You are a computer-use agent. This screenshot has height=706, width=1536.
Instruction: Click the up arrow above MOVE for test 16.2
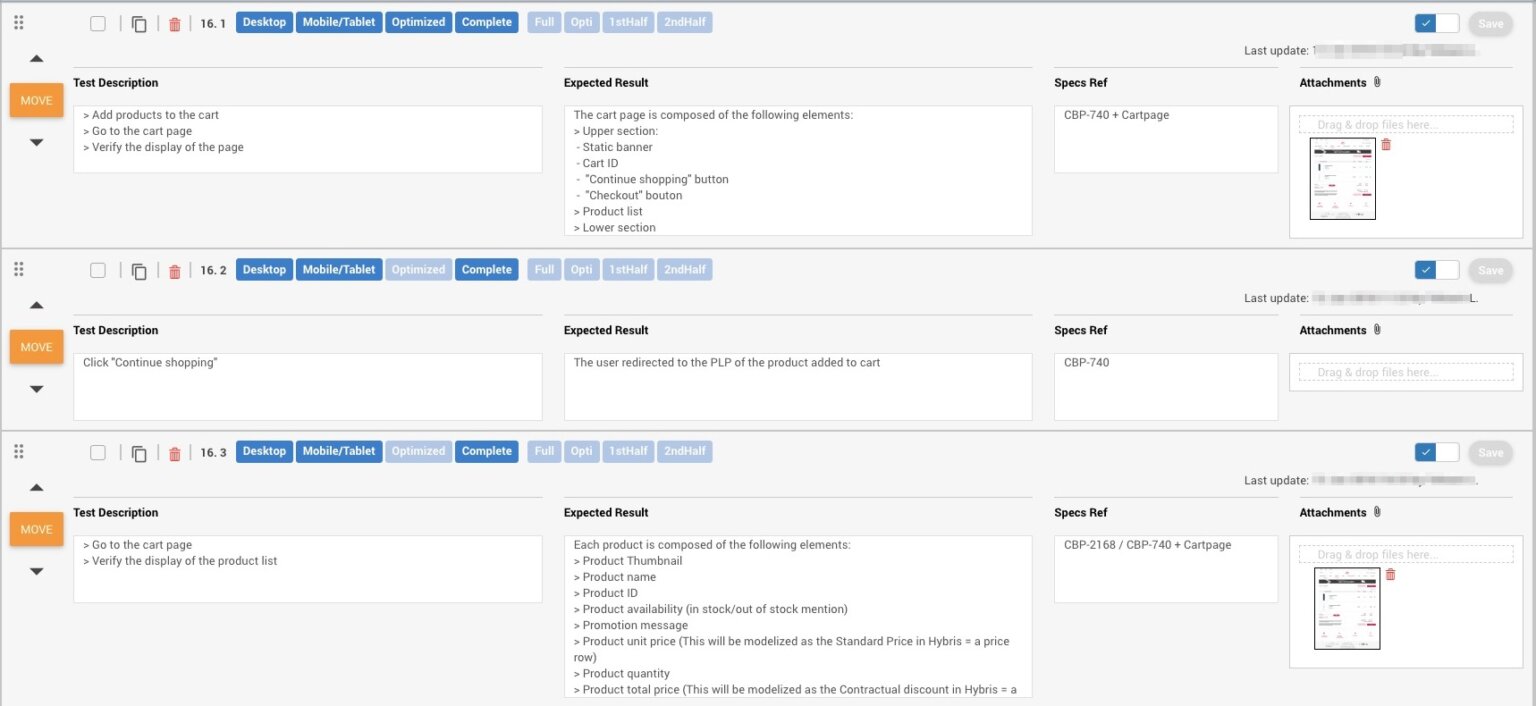[36, 305]
